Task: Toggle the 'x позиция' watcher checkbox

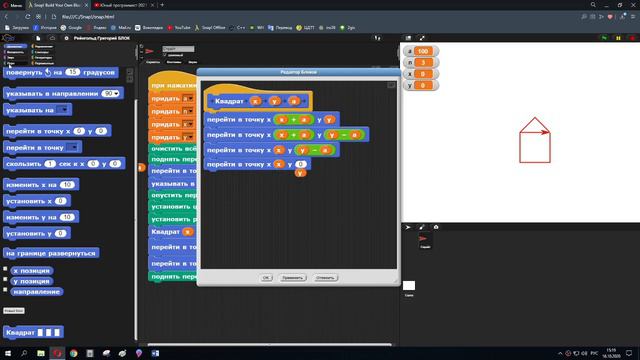Action: point(5,269)
